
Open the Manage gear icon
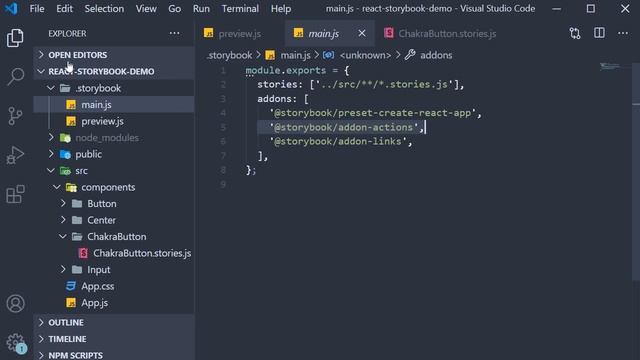(x=15, y=342)
